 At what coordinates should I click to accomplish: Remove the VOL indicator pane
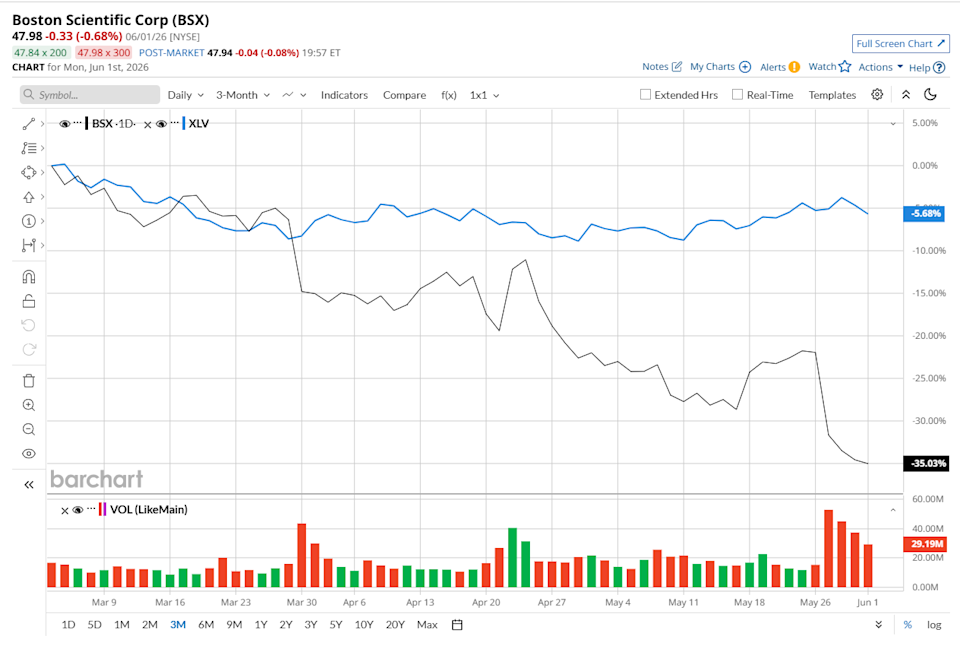click(x=65, y=510)
